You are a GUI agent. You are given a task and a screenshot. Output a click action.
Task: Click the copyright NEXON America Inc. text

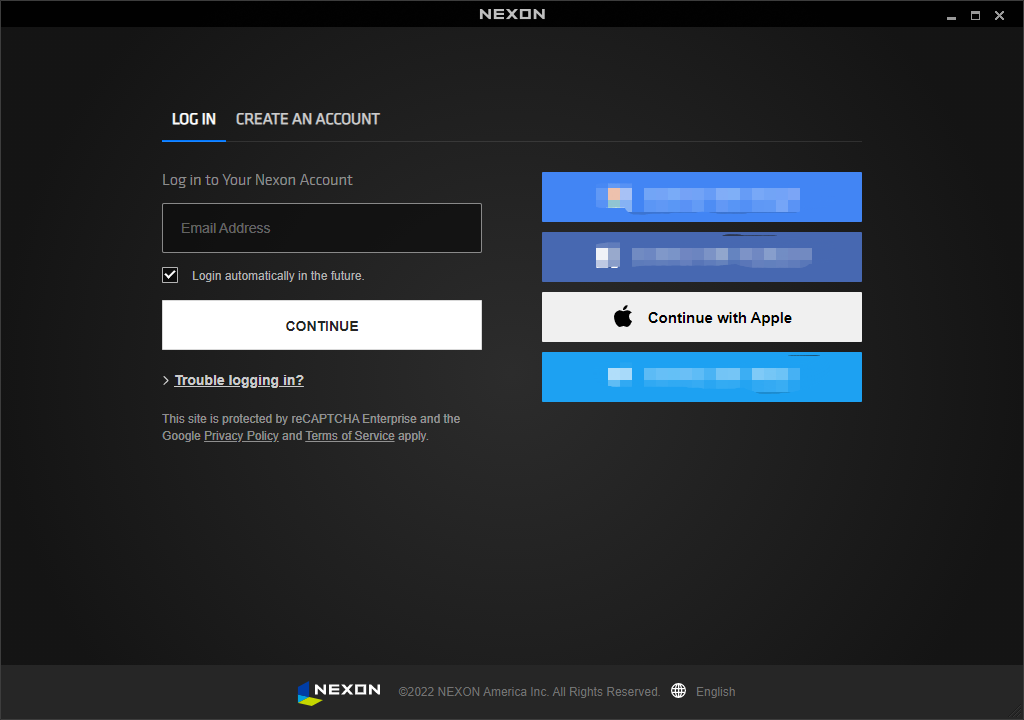tap(530, 692)
